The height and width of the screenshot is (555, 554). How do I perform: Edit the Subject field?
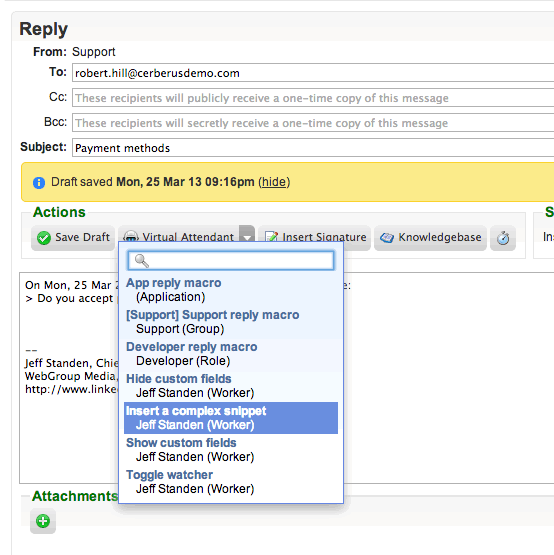313,148
